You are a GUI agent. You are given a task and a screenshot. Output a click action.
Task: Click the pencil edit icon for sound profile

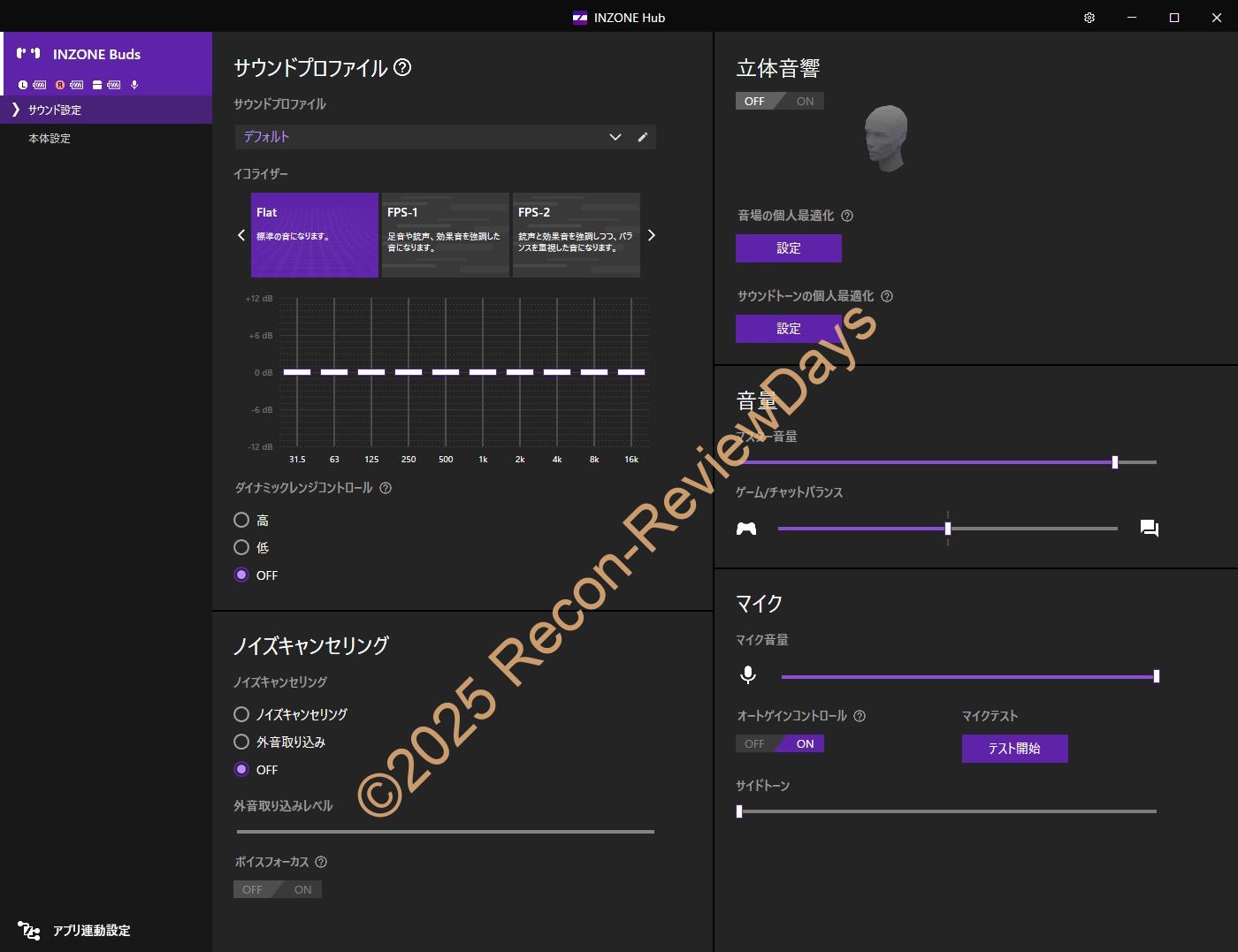(x=643, y=137)
